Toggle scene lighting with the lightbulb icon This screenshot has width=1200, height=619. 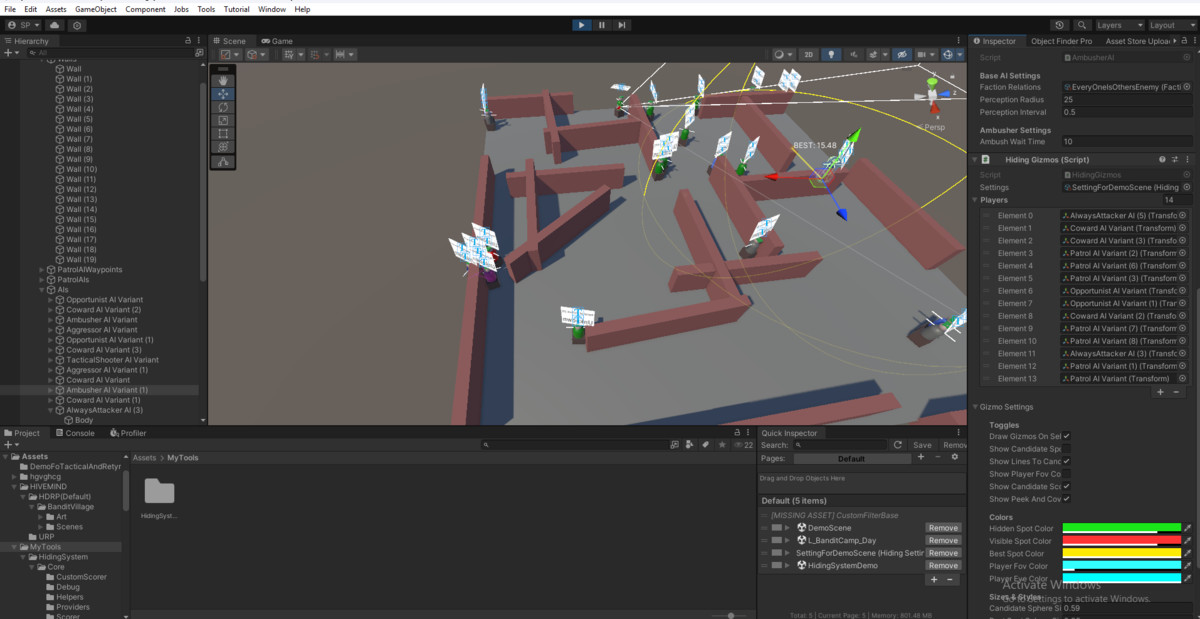(832, 52)
